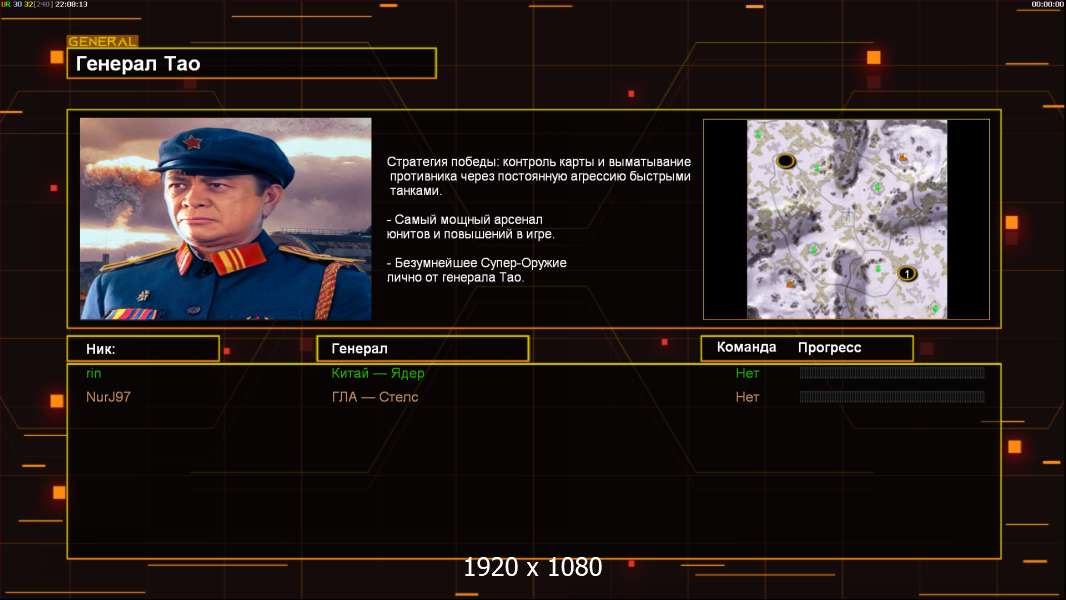
Task: Click the "ГЛА — Стелс" general entry
Action: point(375,397)
